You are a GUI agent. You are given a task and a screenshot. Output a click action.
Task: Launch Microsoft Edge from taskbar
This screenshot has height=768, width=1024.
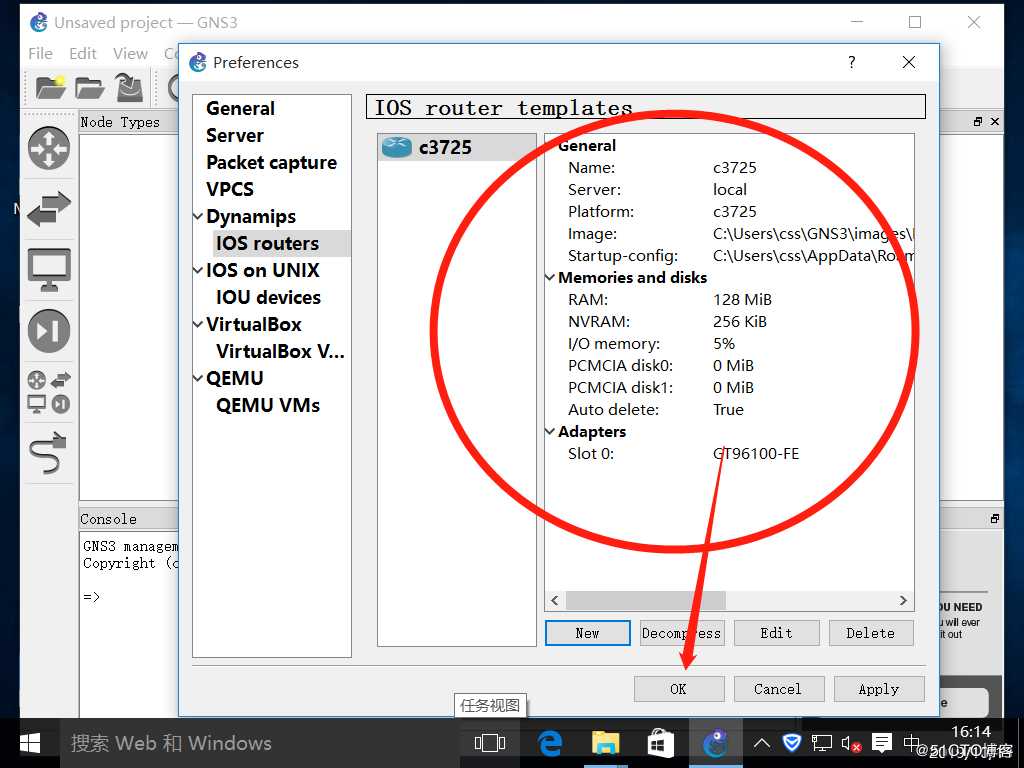coord(550,743)
